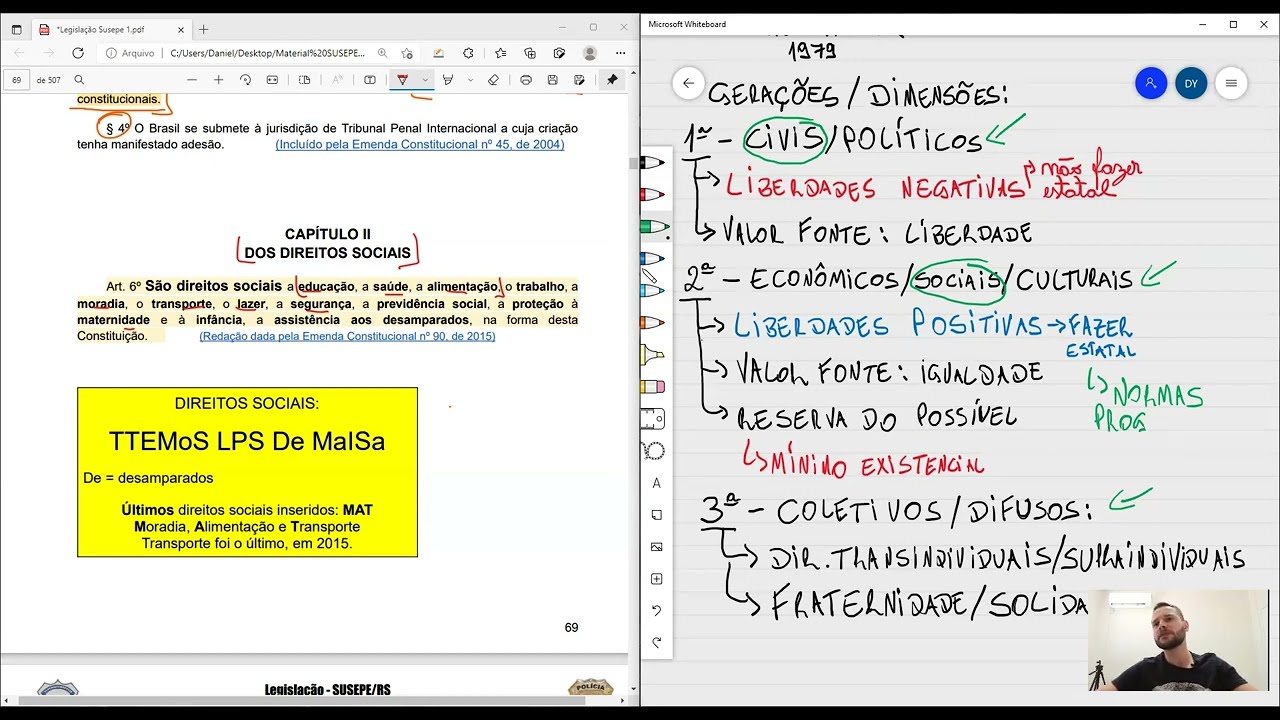Toggle pinning the PDF toolbar
This screenshot has width=1280, height=720.
612,80
